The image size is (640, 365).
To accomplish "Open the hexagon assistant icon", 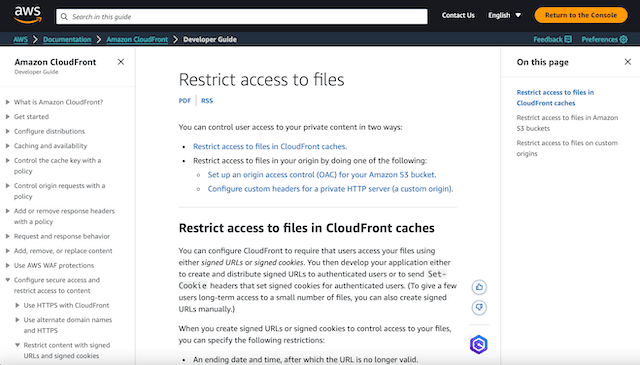I will point(478,345).
